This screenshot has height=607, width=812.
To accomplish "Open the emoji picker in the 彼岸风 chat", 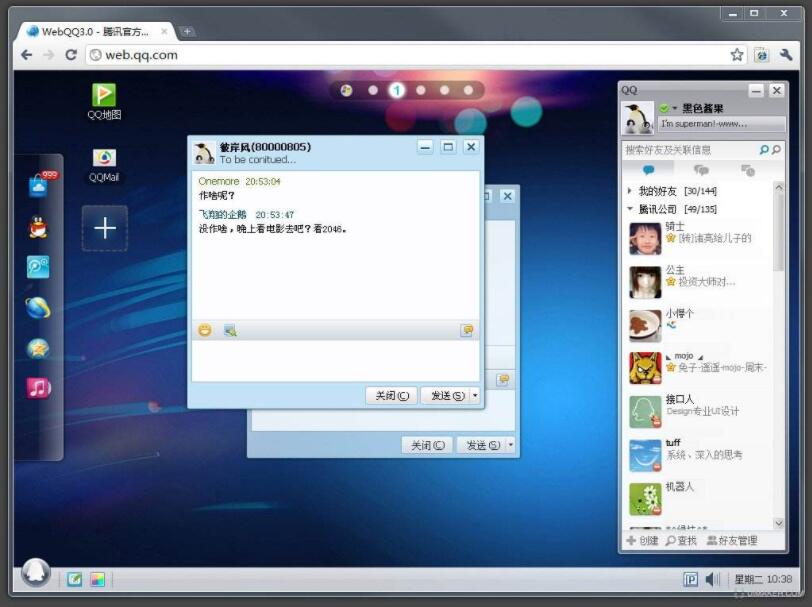I will click(x=205, y=330).
